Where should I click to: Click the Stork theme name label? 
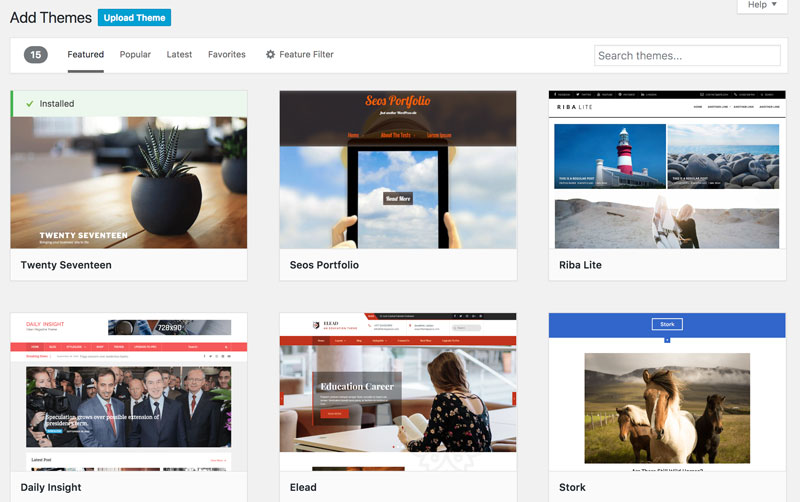click(572, 487)
